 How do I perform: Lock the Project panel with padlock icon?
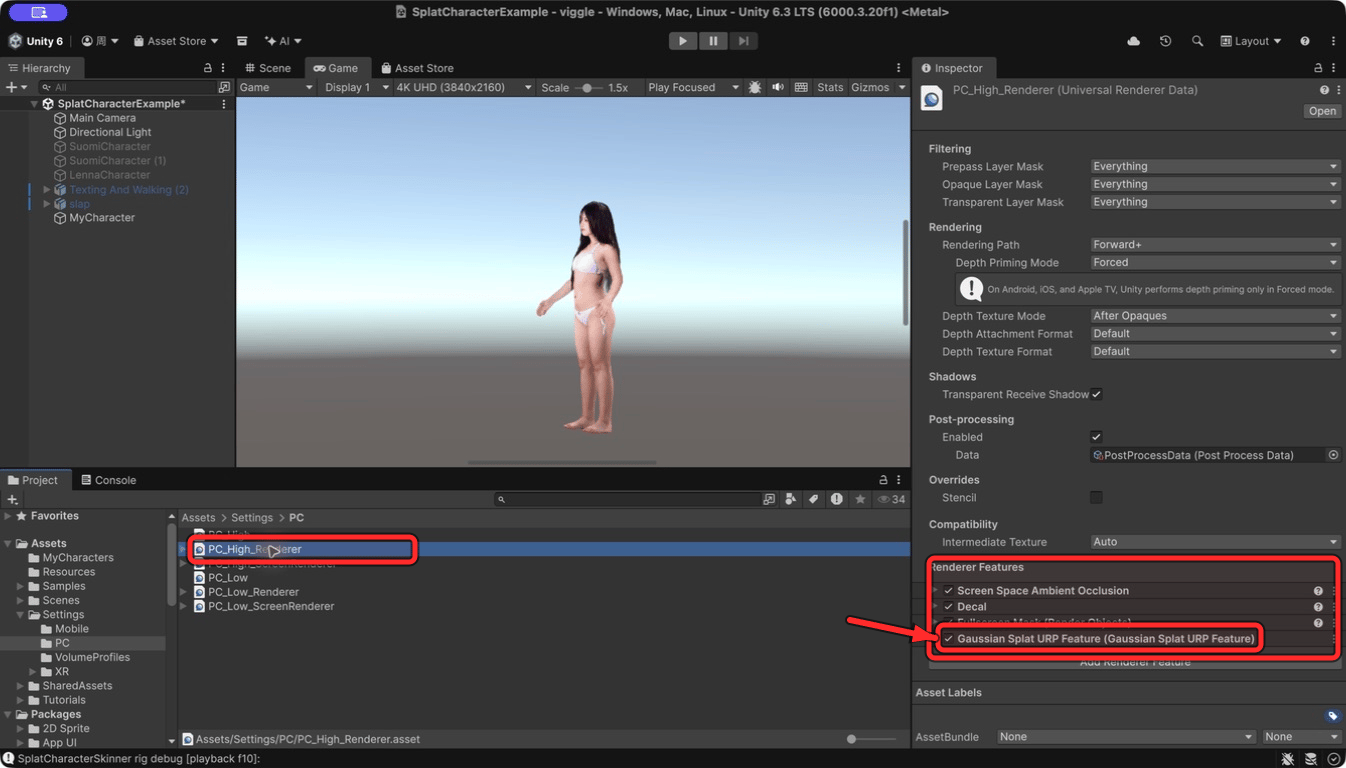[883, 480]
